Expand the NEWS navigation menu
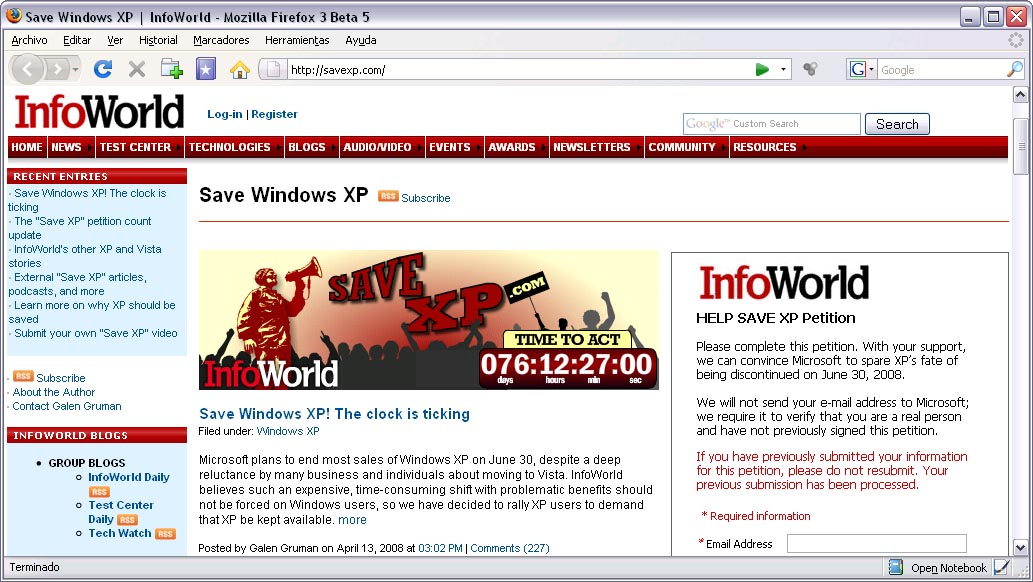The width and height of the screenshot is (1033, 582). tap(70, 147)
